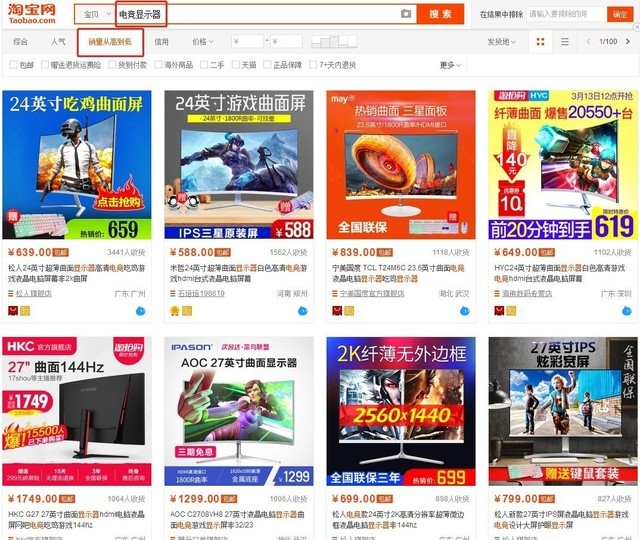
Task: Click the 1/100 page indicator
Action: coord(608,42)
